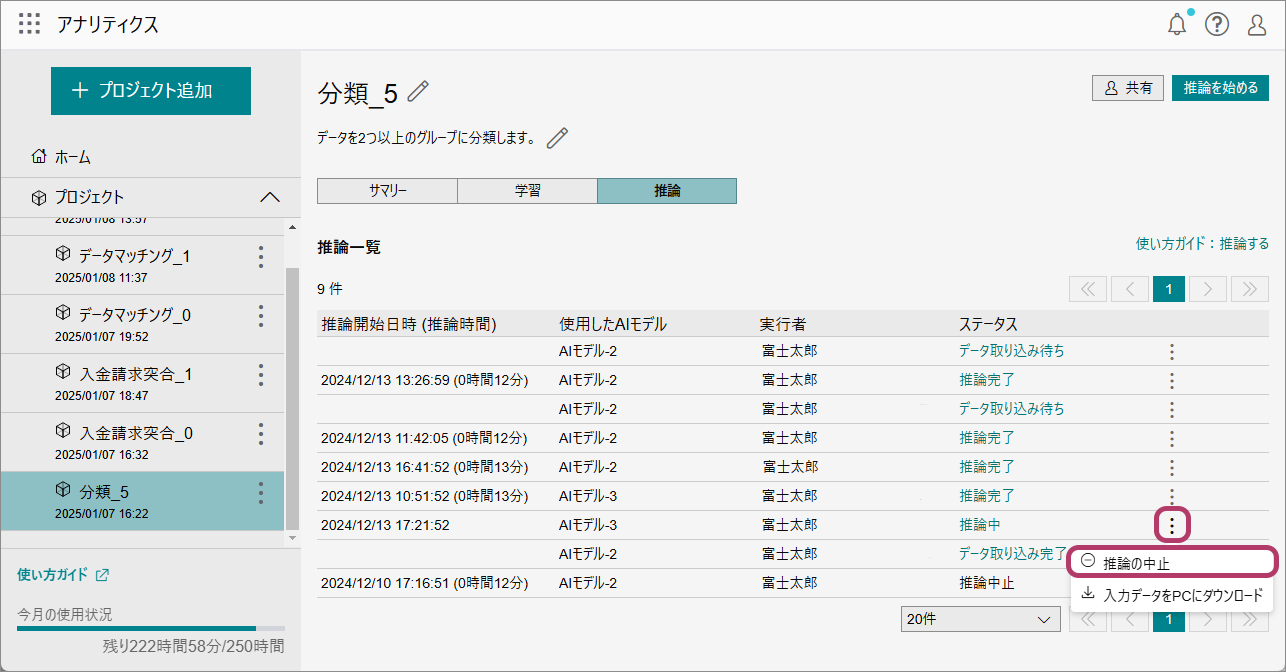The width and height of the screenshot is (1286, 672).
Task: Click the 推論を始める button
Action: tap(1221, 88)
